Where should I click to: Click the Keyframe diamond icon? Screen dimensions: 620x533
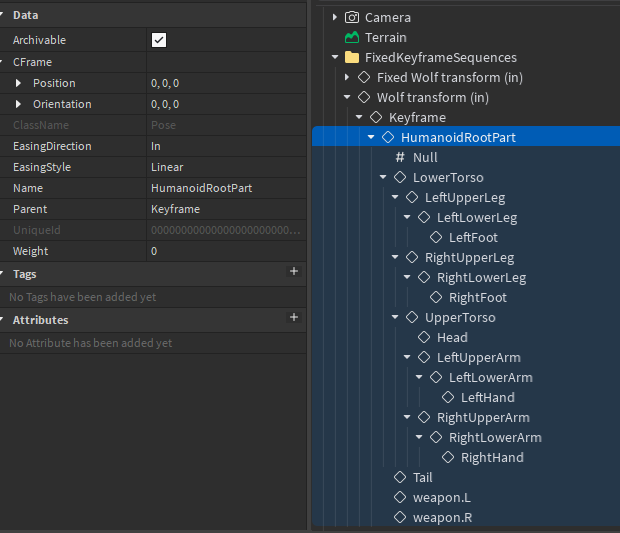[x=376, y=117]
